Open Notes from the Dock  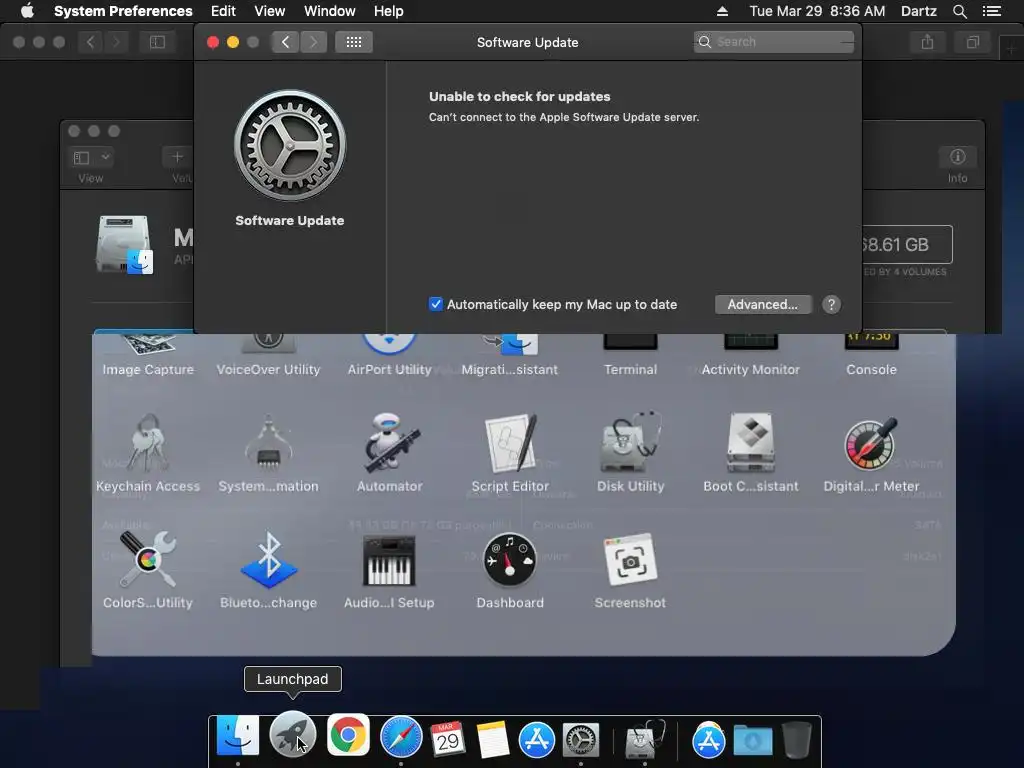(492, 739)
